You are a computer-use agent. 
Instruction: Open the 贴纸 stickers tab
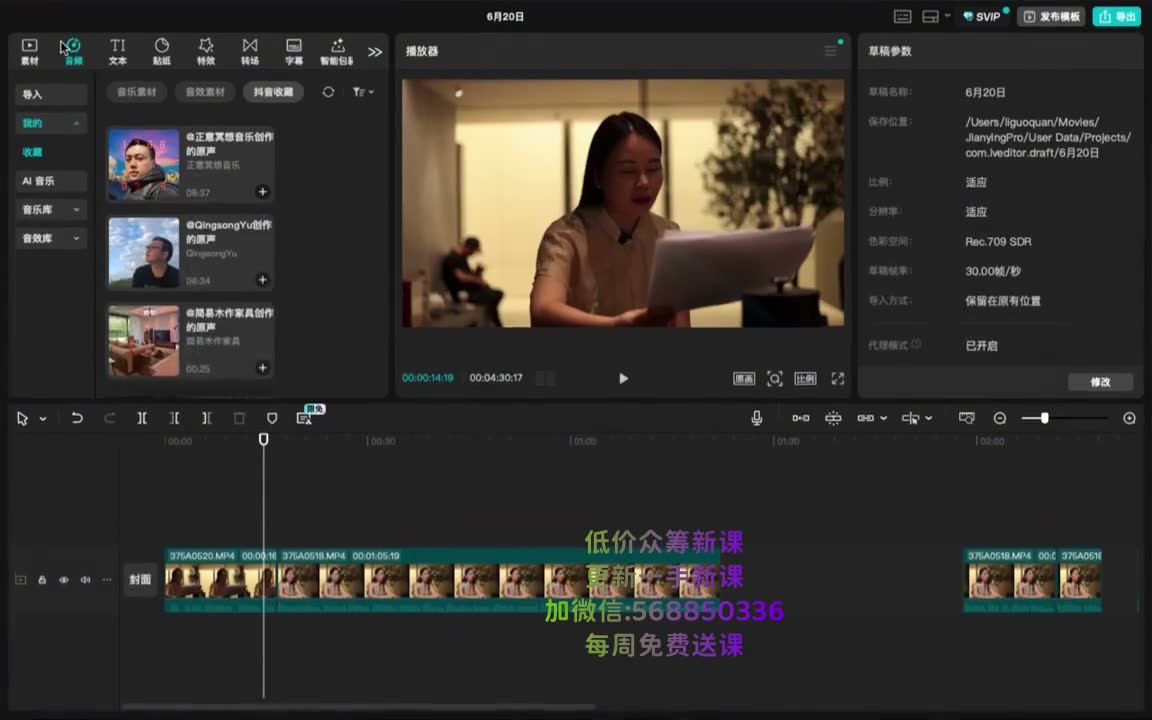pos(162,51)
